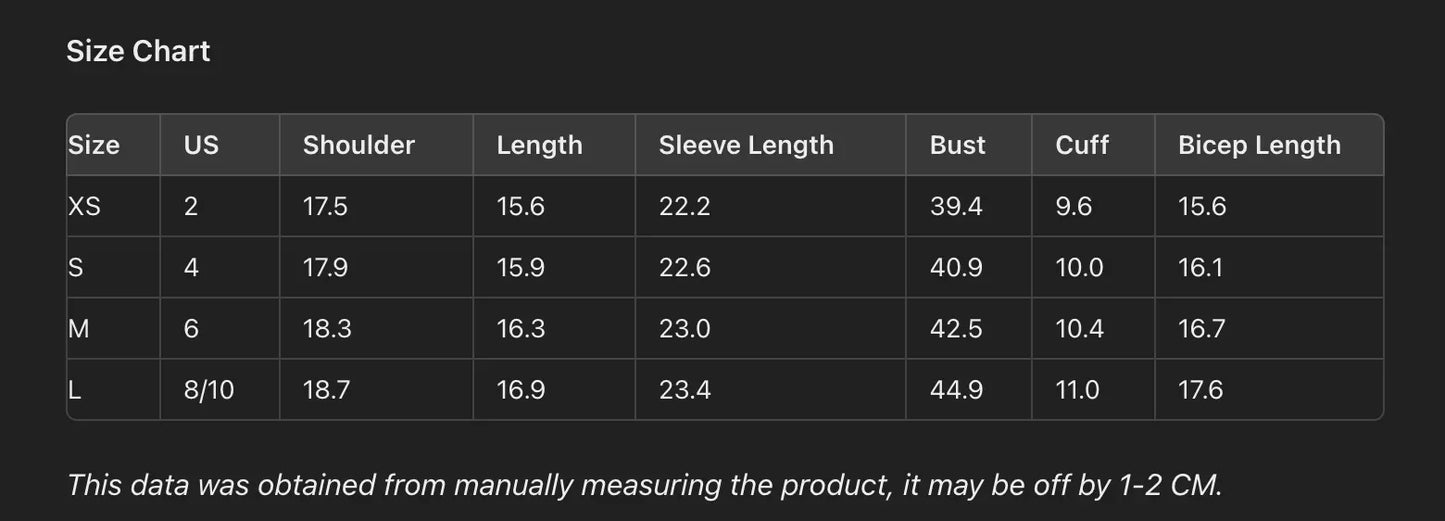Click the 17.9 shoulder value for S
This screenshot has width=1445, height=521.
tap(326, 268)
